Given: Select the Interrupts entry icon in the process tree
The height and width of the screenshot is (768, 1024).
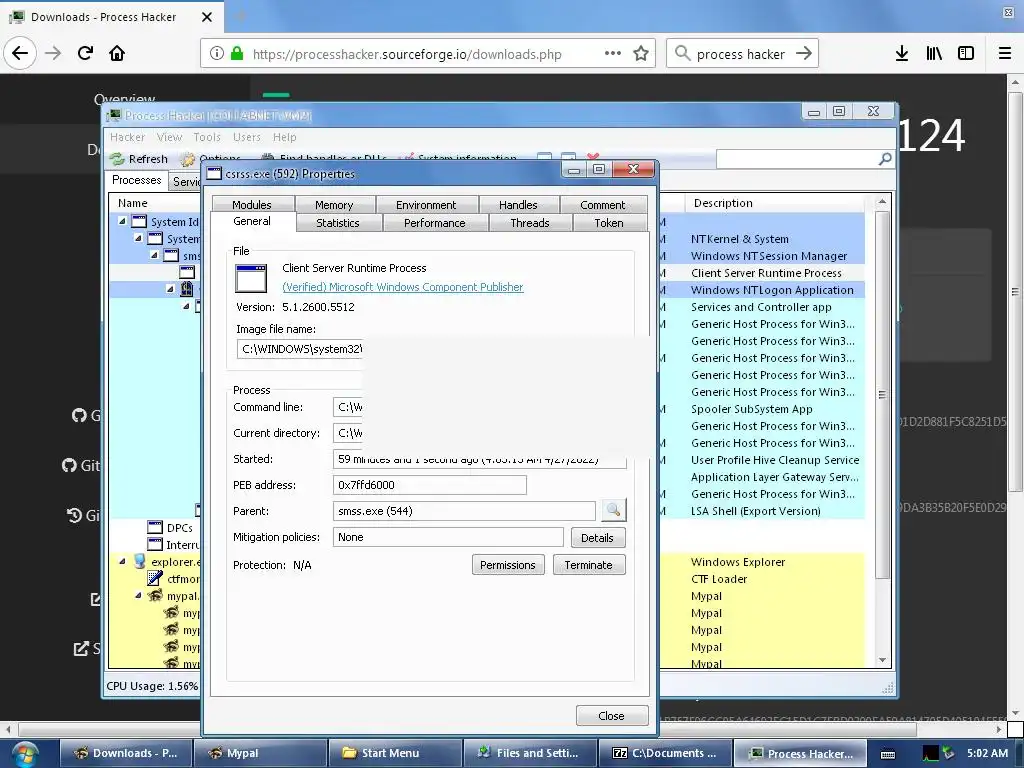Looking at the screenshot, I should pos(155,544).
